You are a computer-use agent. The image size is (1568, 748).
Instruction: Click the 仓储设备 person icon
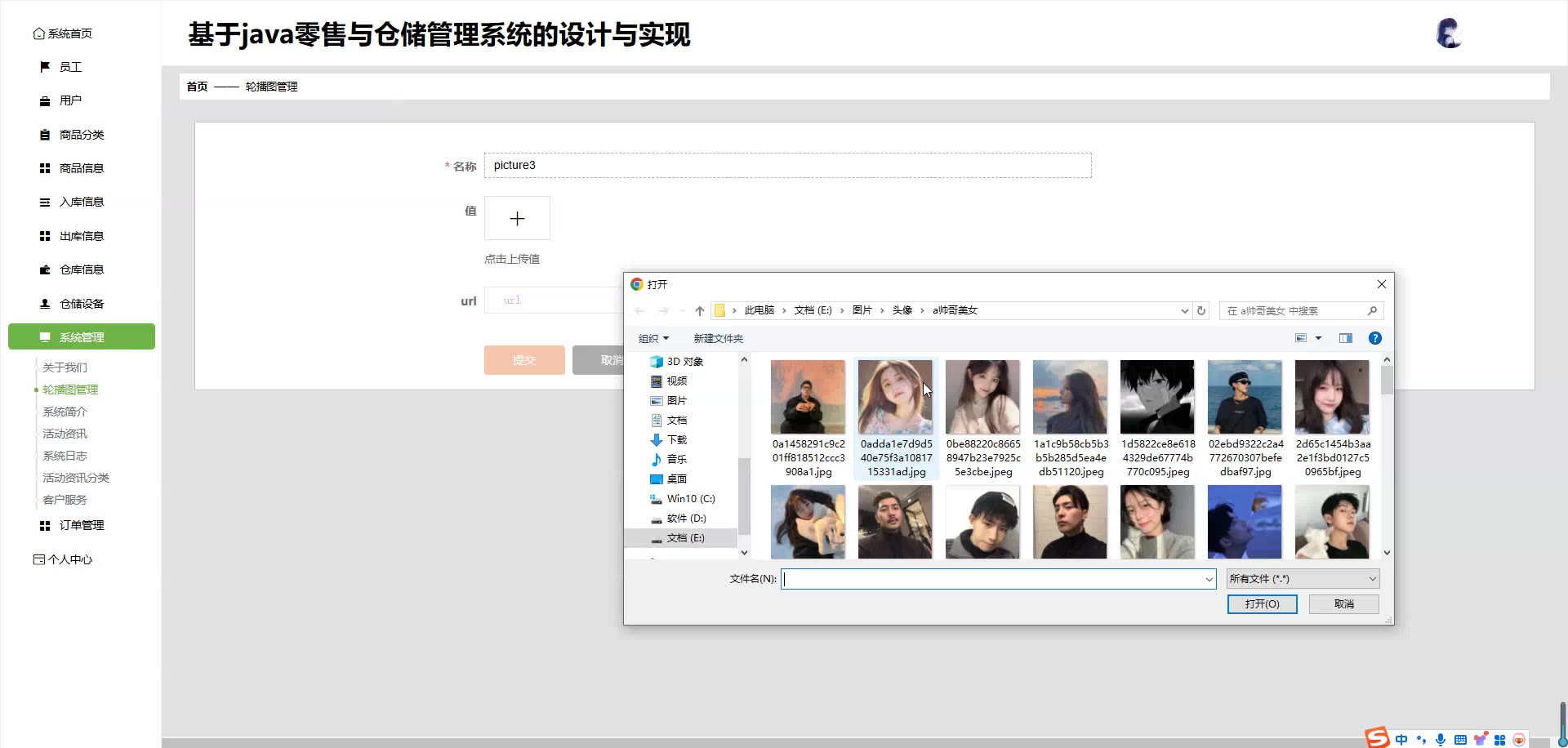click(45, 304)
